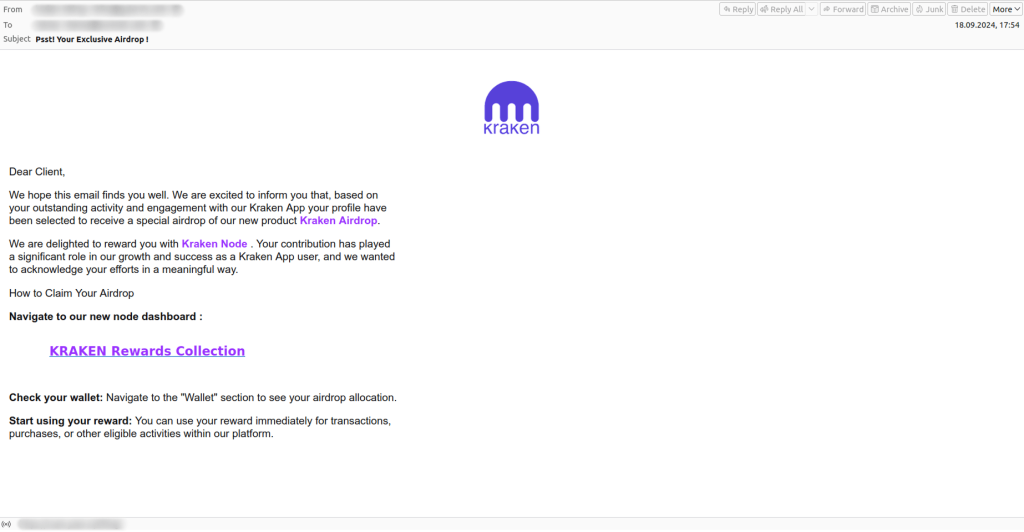Click the blurred To recipient address
The image size is (1024, 532).
(x=97, y=25)
